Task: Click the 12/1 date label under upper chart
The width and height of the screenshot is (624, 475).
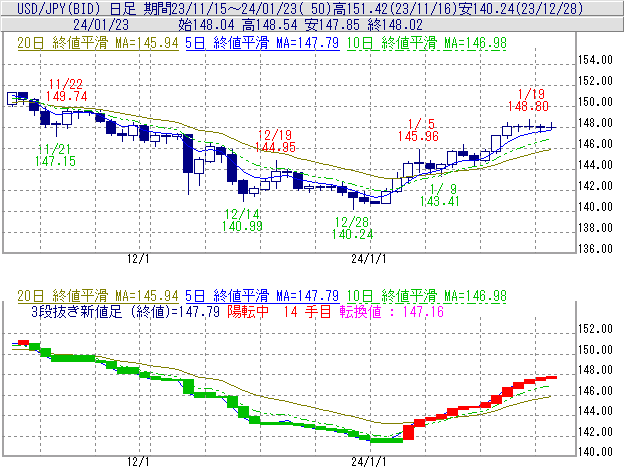Action: (x=138, y=259)
